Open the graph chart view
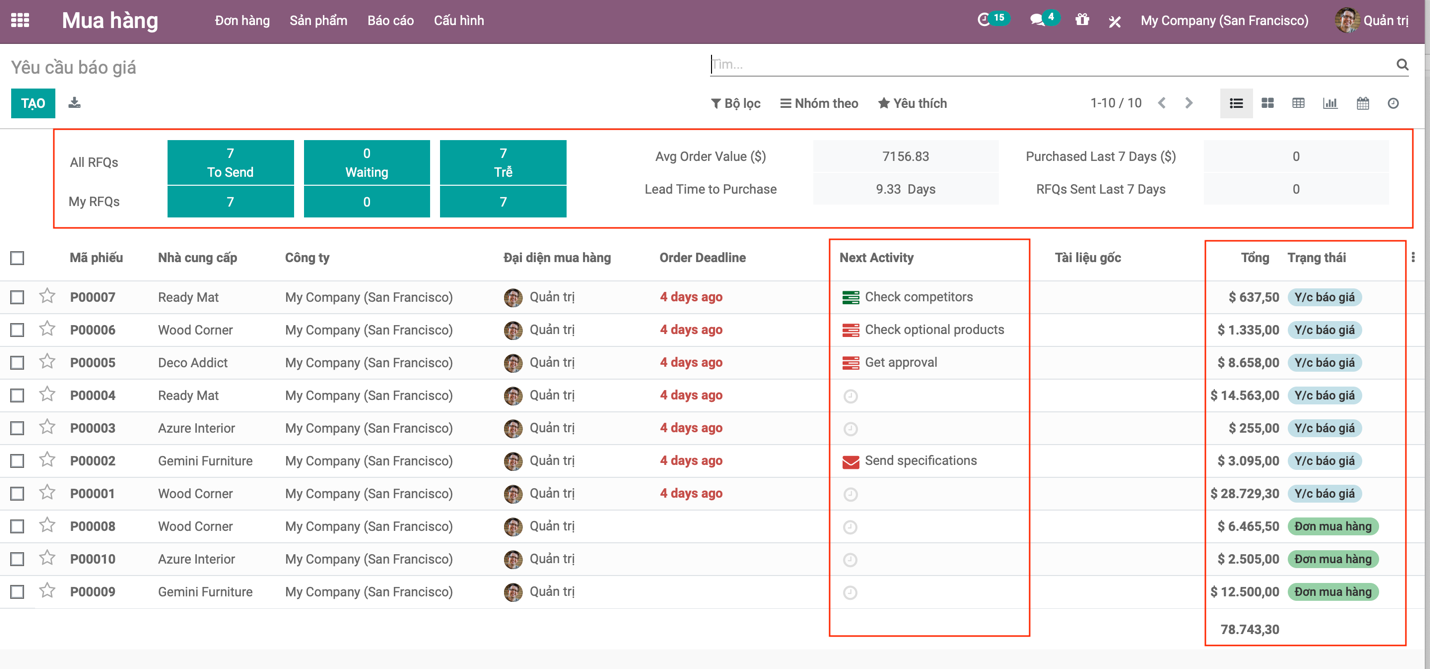 pyautogui.click(x=1330, y=103)
